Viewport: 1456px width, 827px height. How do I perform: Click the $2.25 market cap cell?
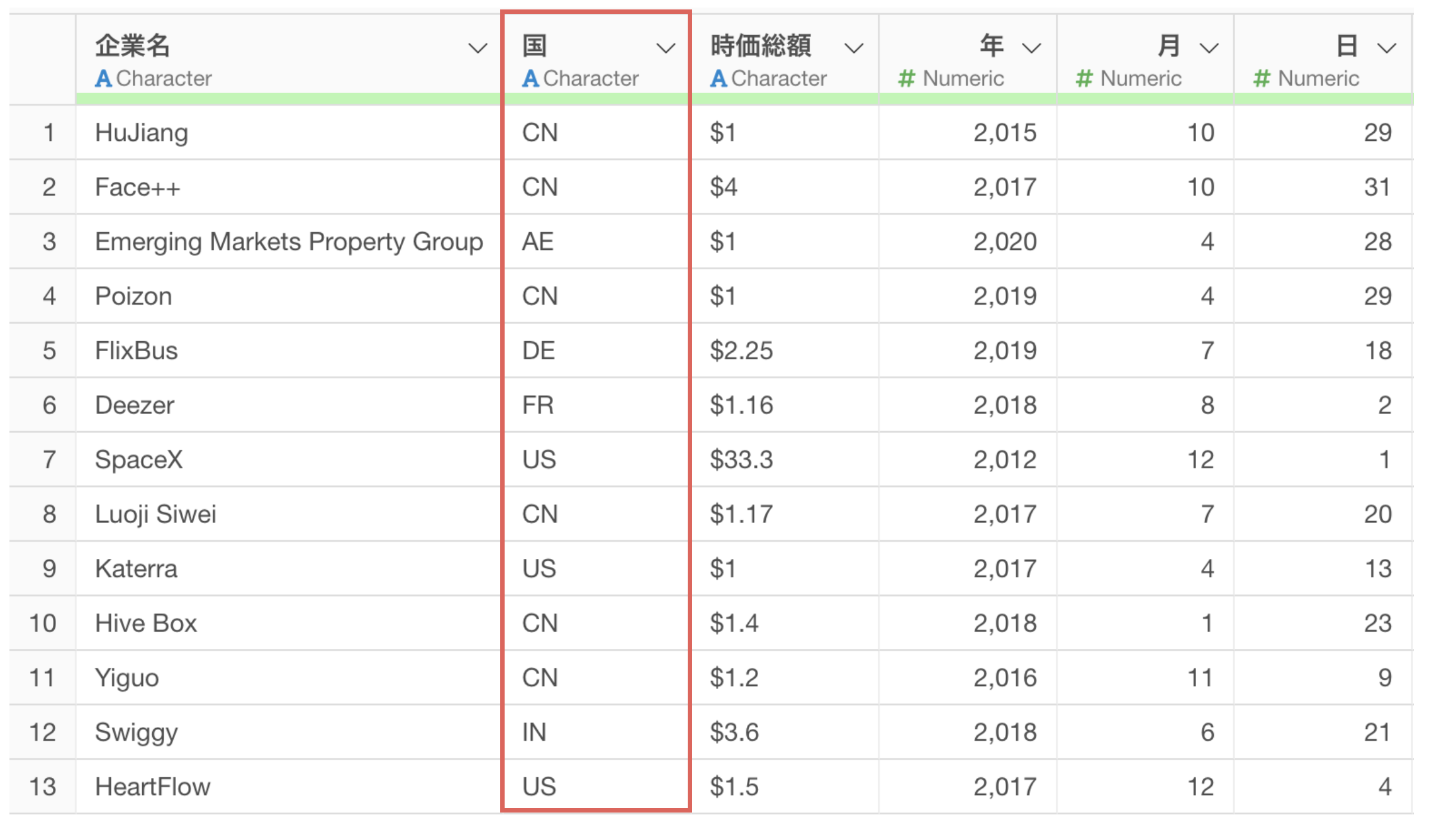785,351
